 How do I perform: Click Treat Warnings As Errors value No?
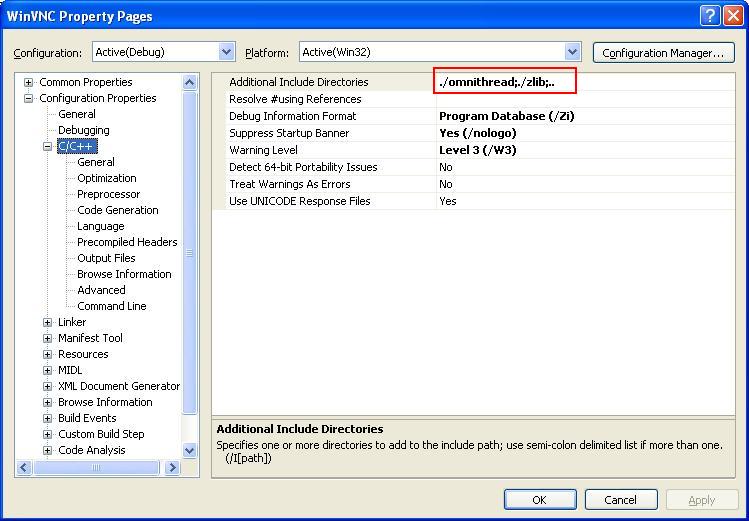(x=446, y=184)
